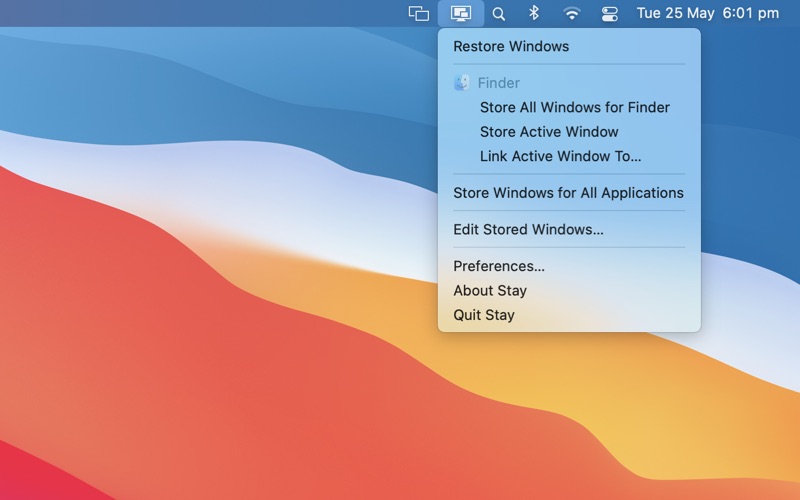Open Spotlight search magnifying glass

[499, 13]
